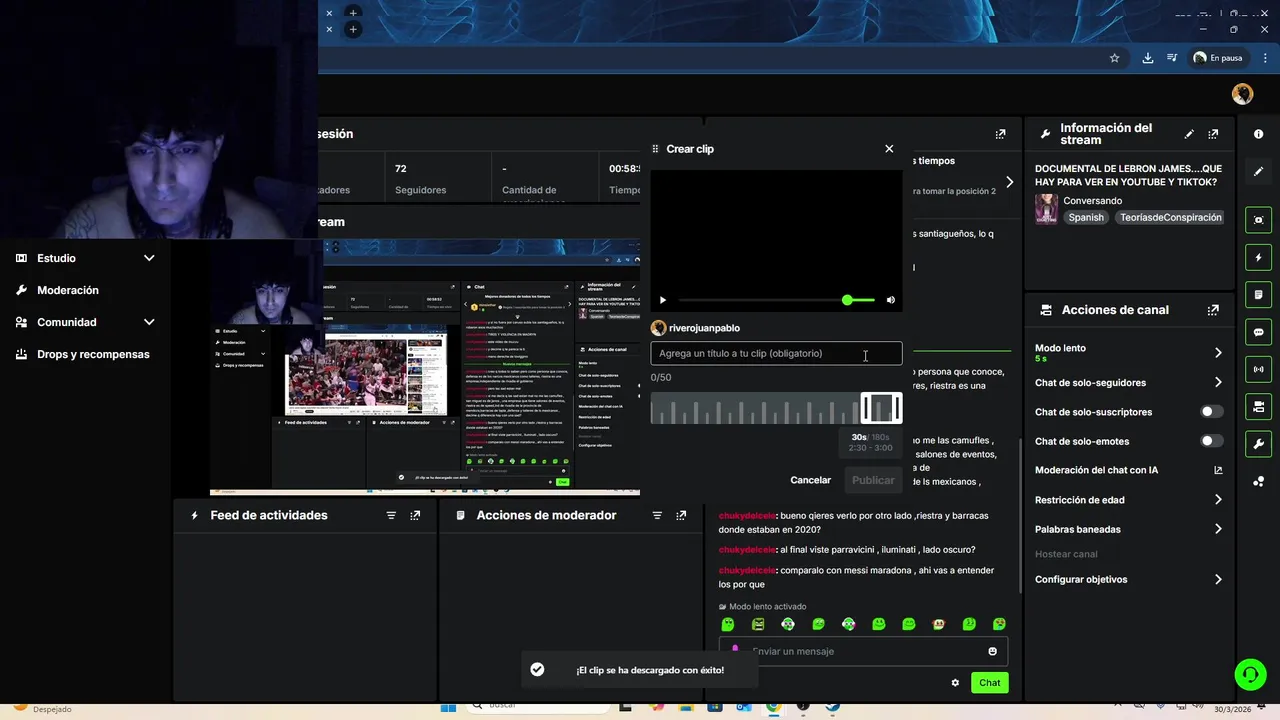The height and width of the screenshot is (720, 1280).
Task: Click username riverojuanpablo
Action: (704, 328)
